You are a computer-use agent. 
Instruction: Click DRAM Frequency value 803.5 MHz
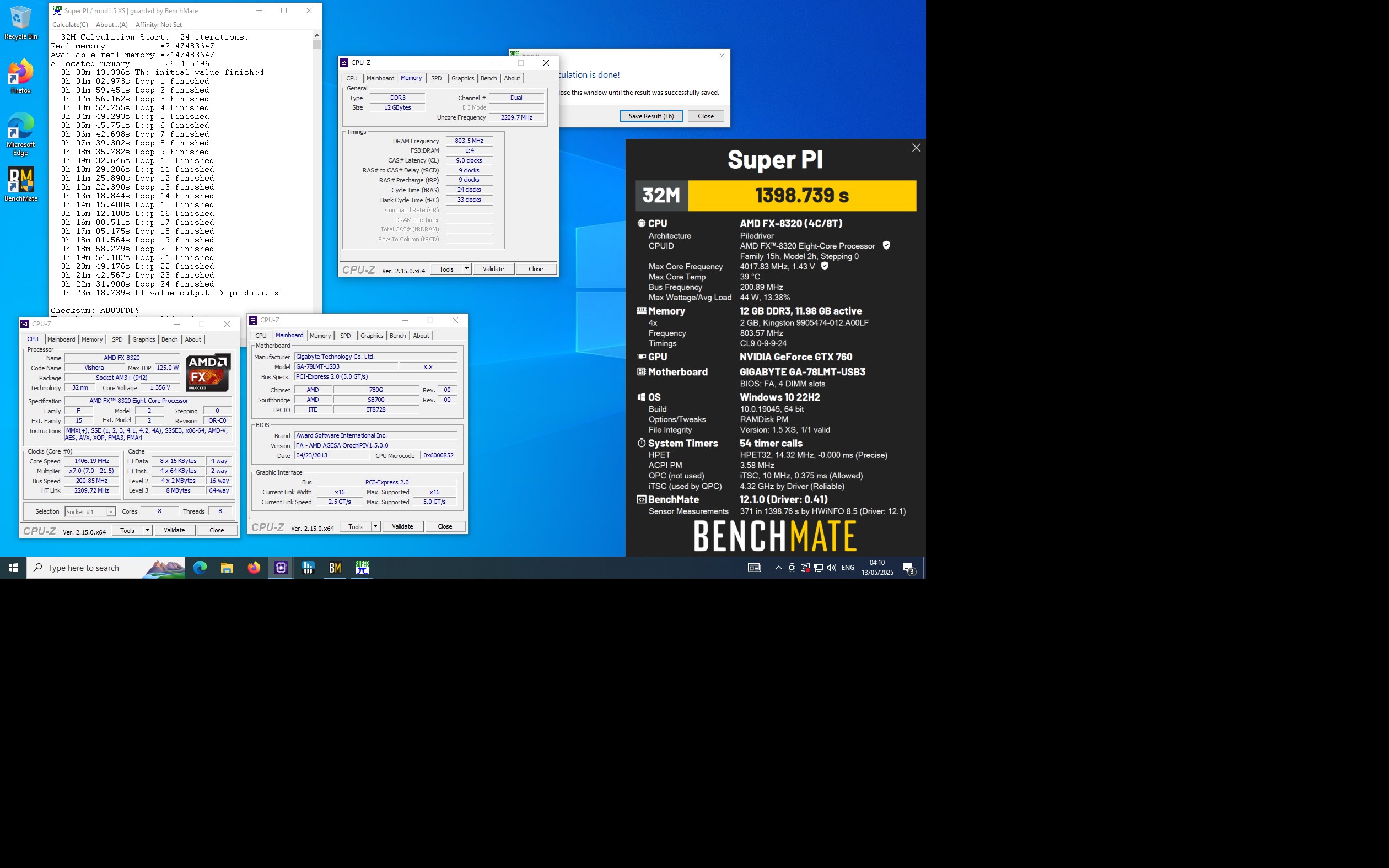469,141
